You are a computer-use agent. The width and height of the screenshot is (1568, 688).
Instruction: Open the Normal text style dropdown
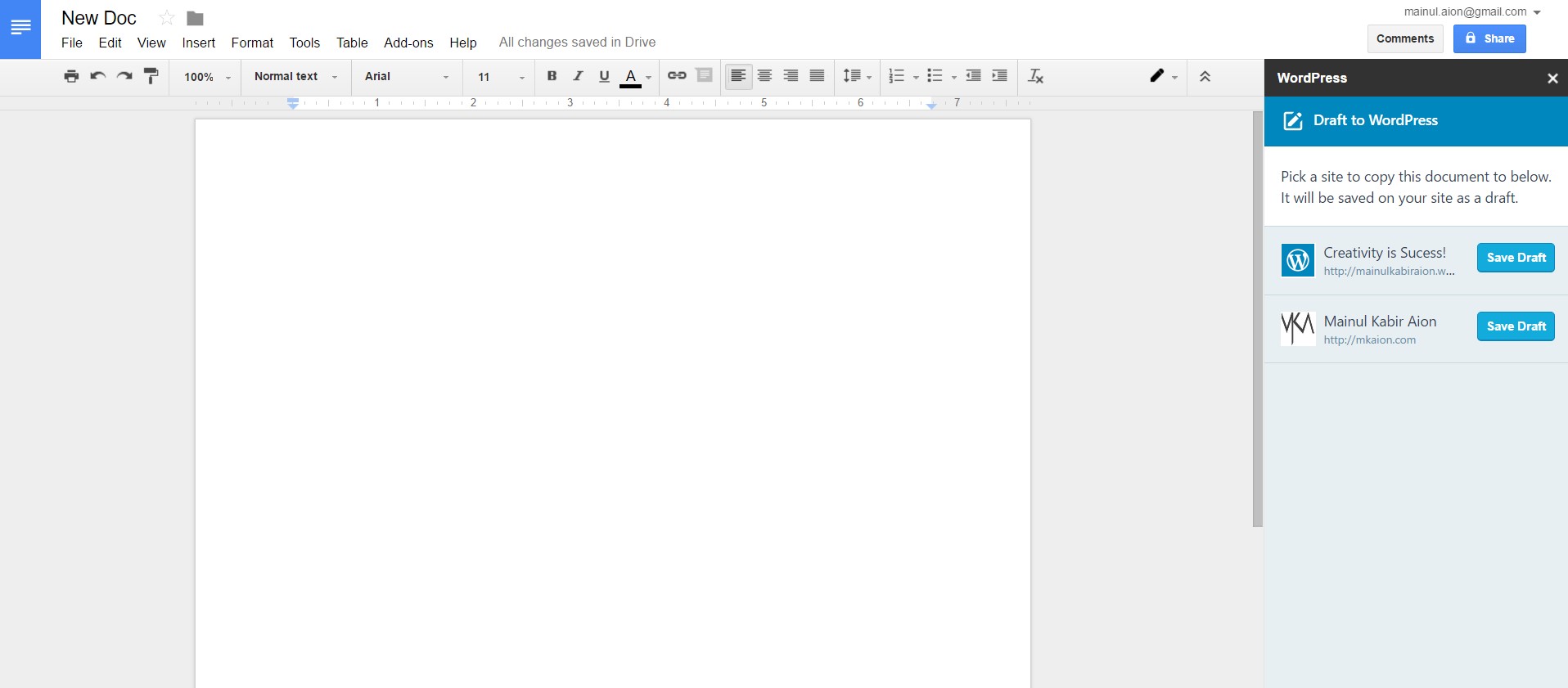[295, 76]
